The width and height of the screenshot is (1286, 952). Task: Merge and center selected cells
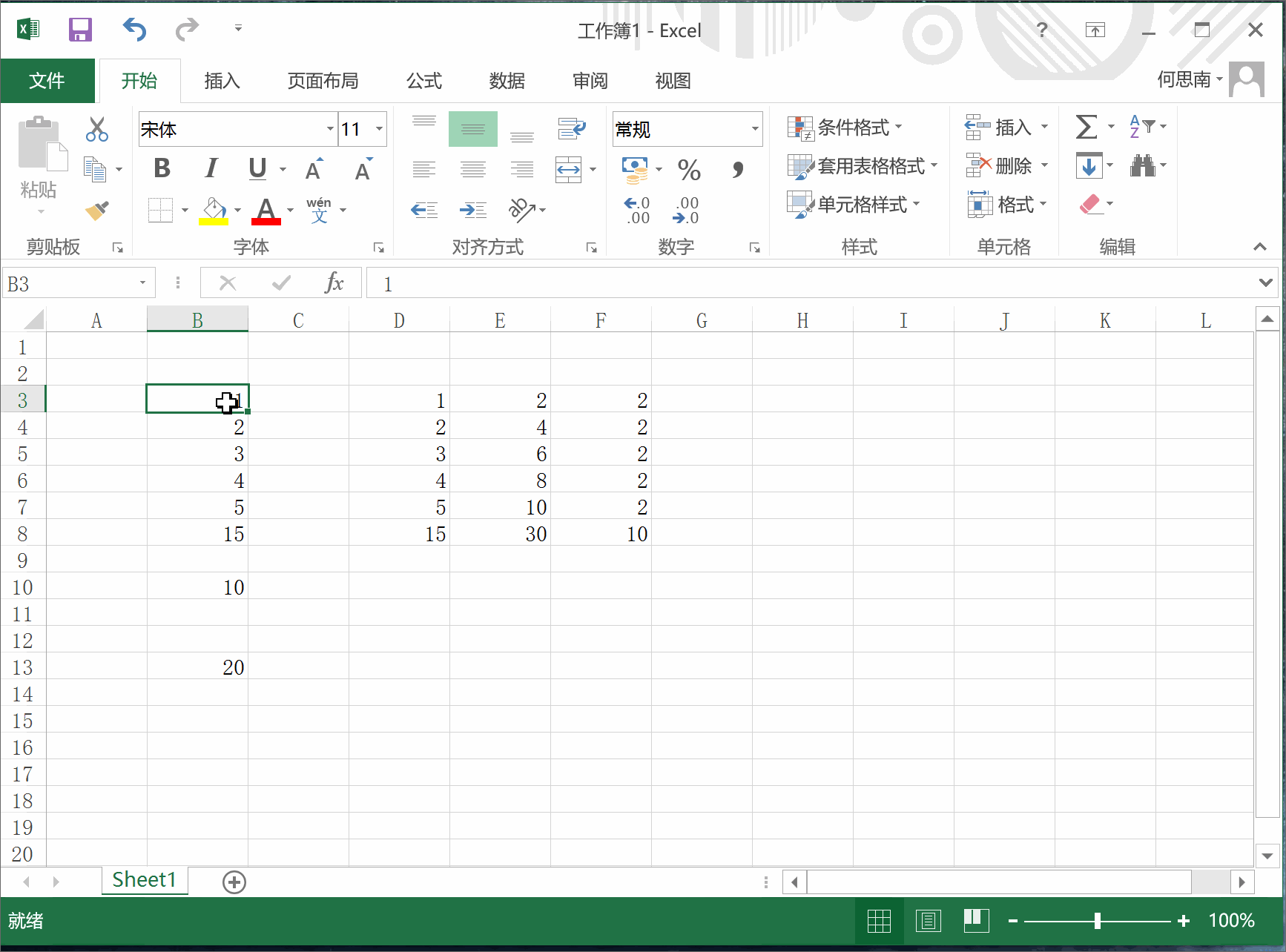click(x=568, y=170)
